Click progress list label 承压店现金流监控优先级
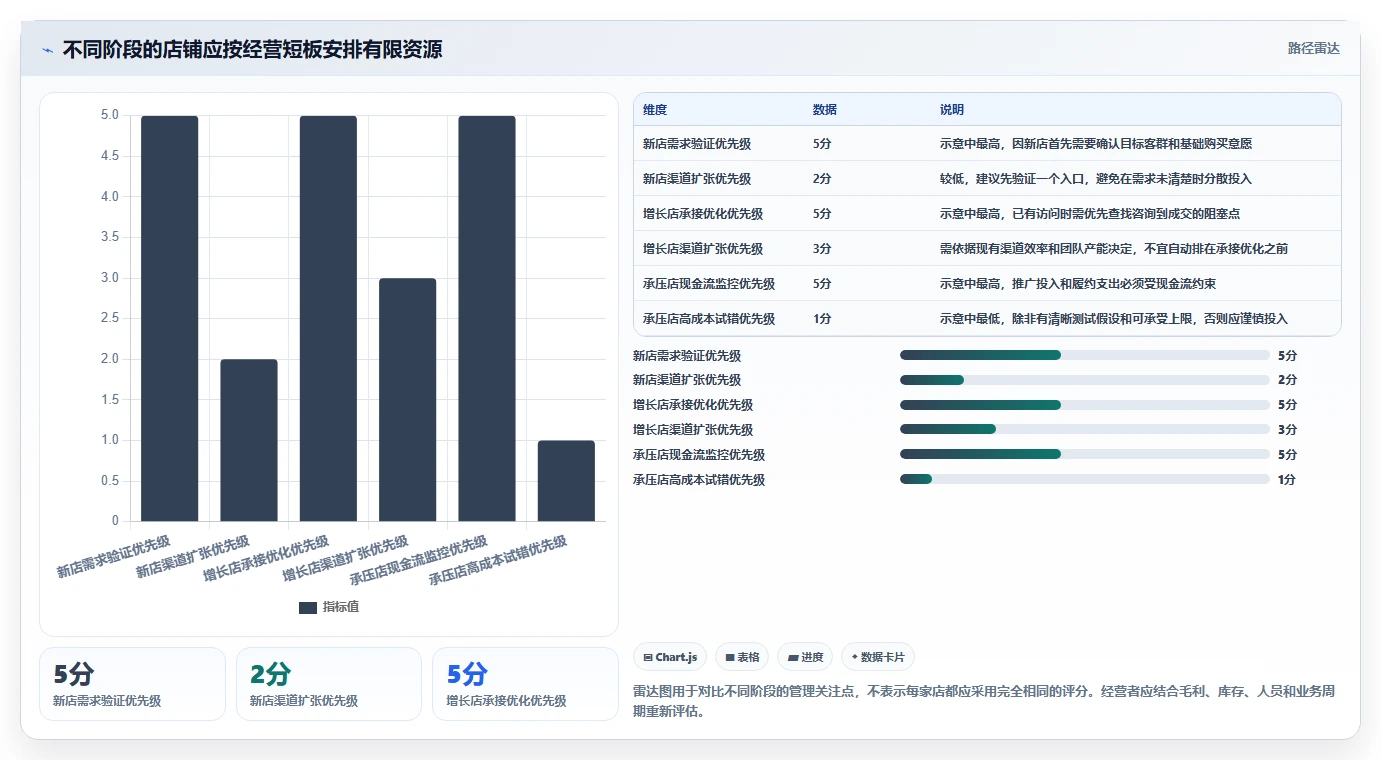 tap(699, 455)
